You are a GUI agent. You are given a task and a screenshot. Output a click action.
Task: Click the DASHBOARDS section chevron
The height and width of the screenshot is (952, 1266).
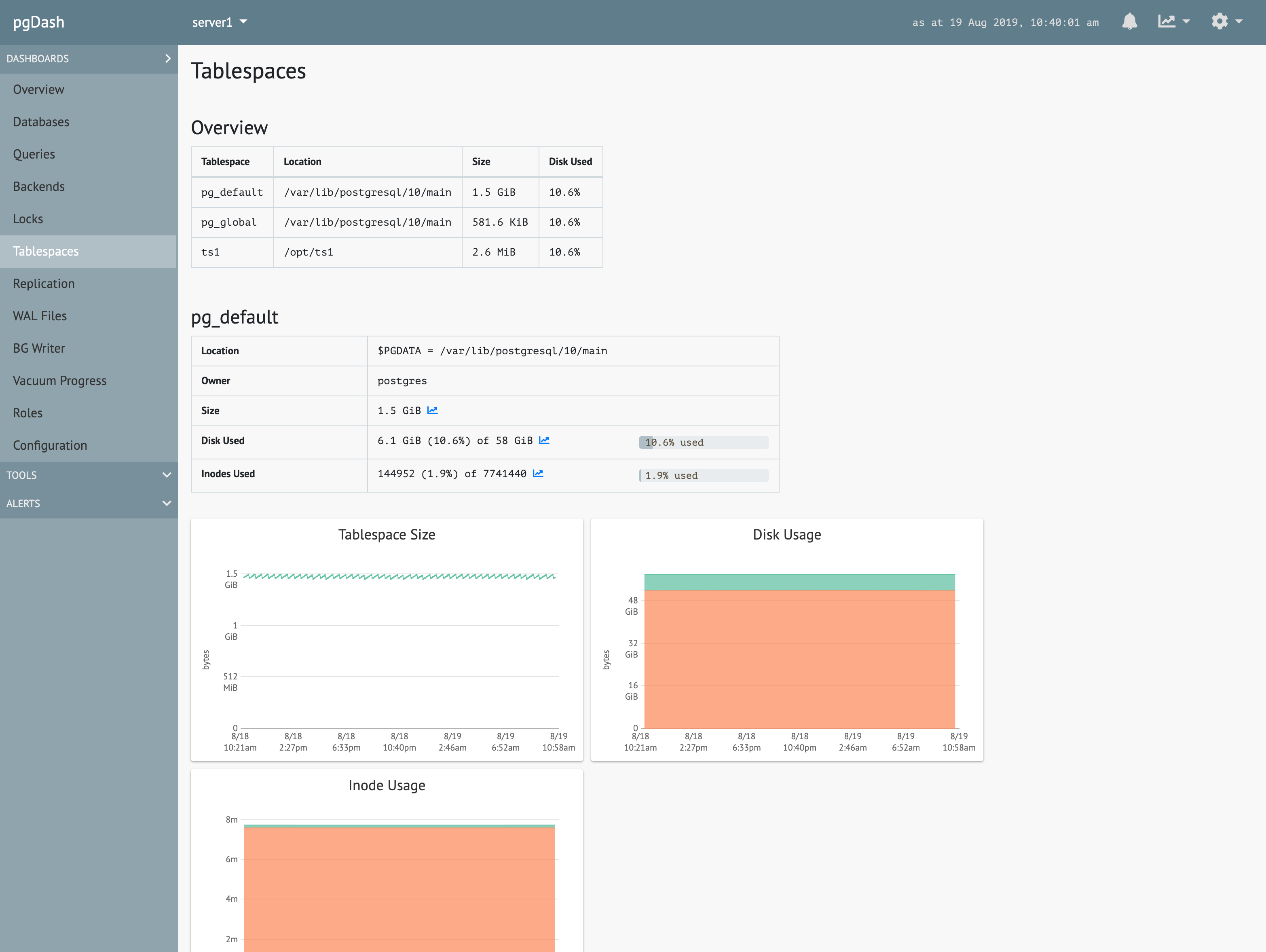coord(168,58)
